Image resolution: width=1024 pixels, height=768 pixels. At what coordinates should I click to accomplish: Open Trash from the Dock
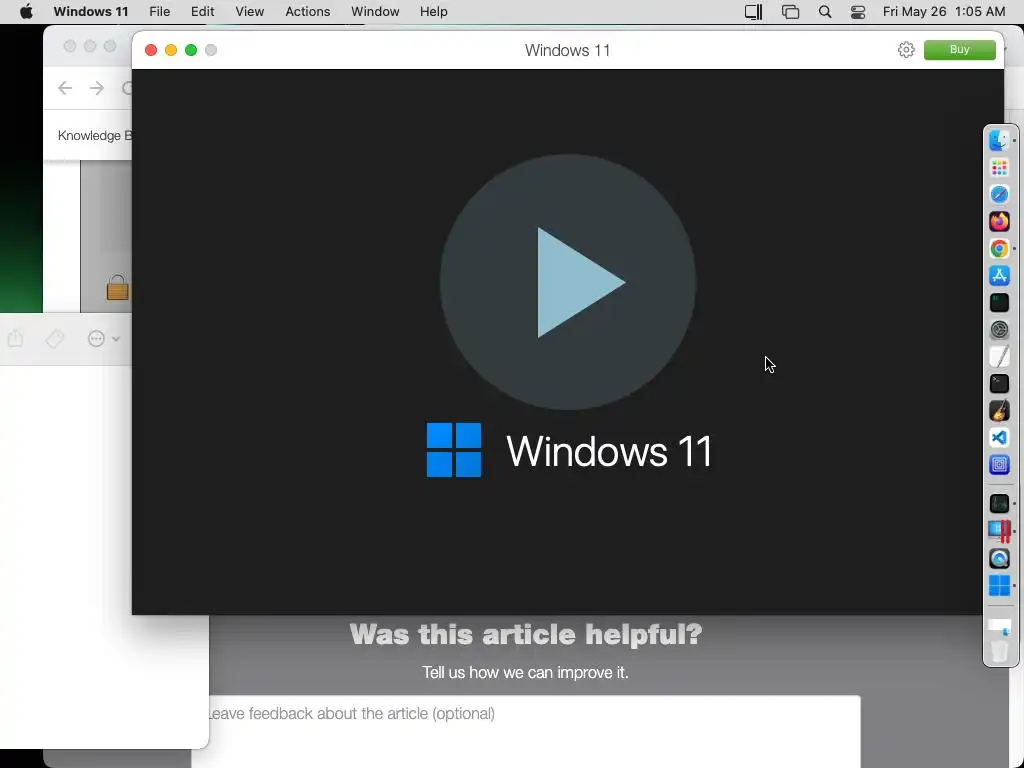(999, 651)
